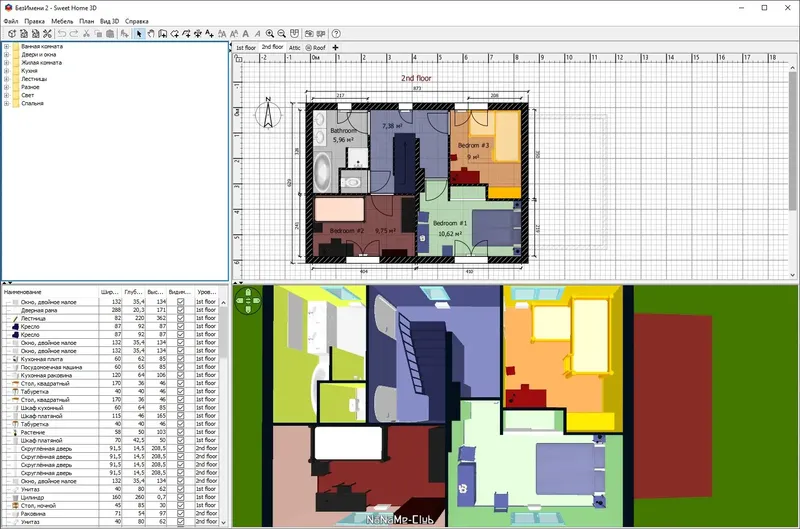Viewport: 800px width, 529px height.
Task: Click the Add furniture to home icon
Action: 124,34
